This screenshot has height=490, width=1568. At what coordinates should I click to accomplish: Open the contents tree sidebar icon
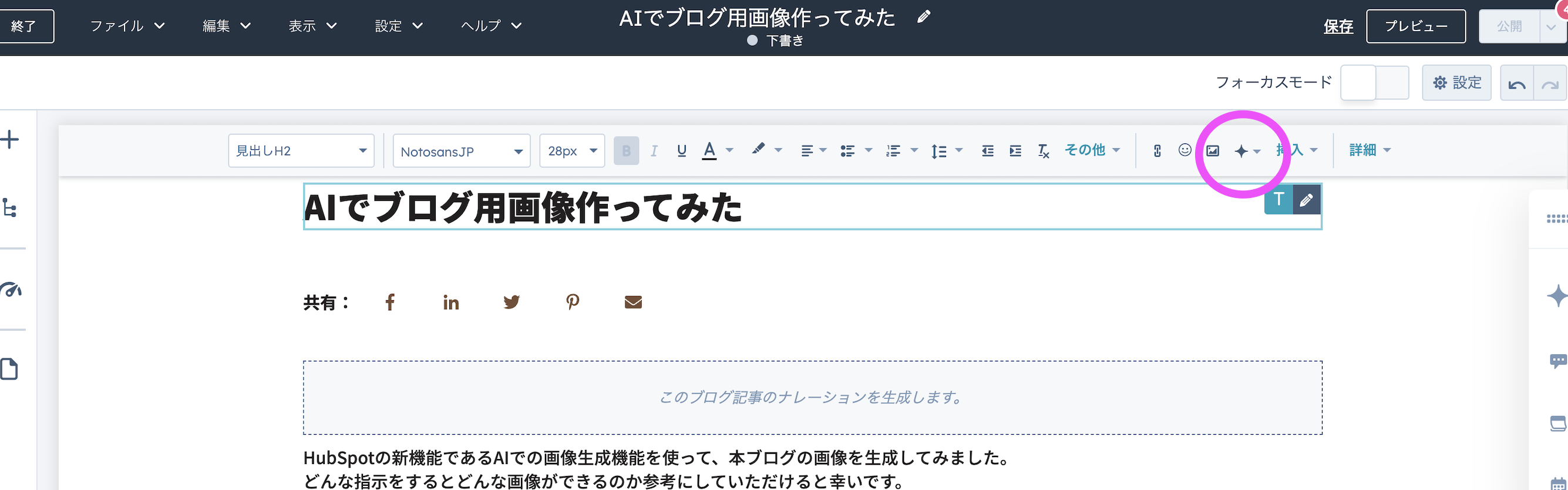(x=10, y=207)
